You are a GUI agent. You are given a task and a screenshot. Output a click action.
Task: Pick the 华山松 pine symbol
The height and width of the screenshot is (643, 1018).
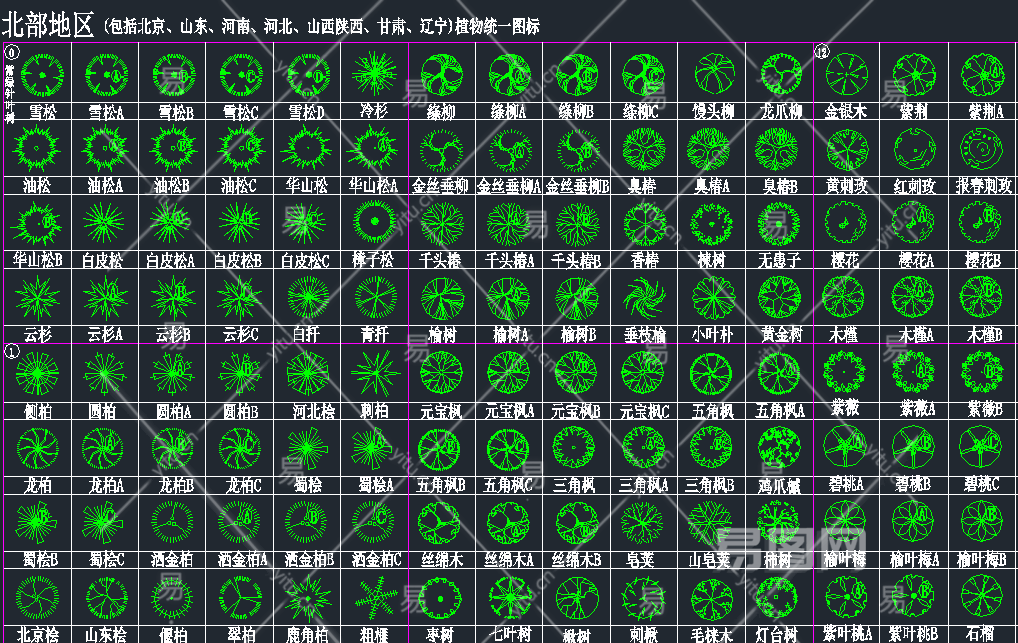[x=305, y=148]
